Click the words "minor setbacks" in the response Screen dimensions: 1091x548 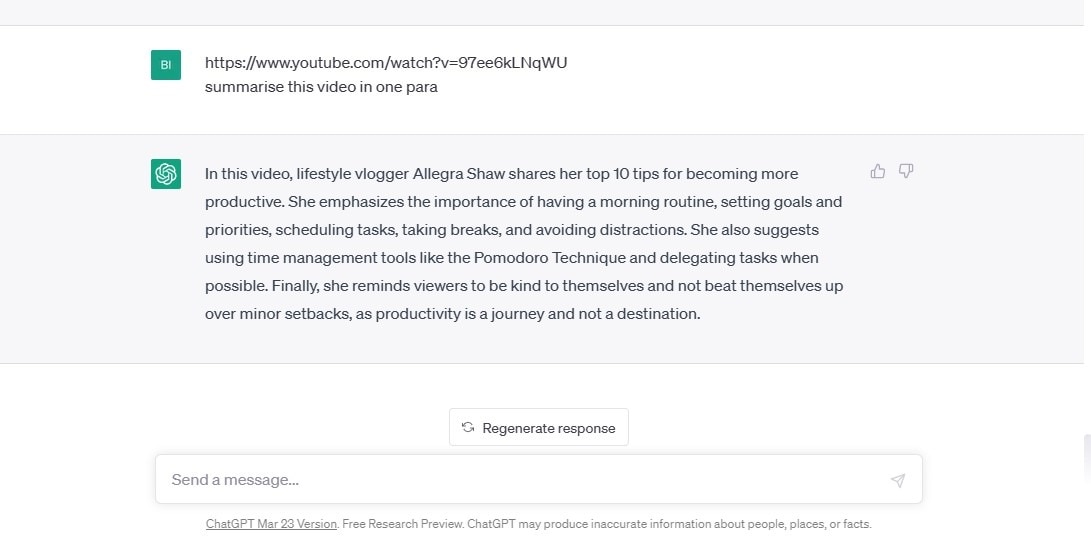point(288,314)
